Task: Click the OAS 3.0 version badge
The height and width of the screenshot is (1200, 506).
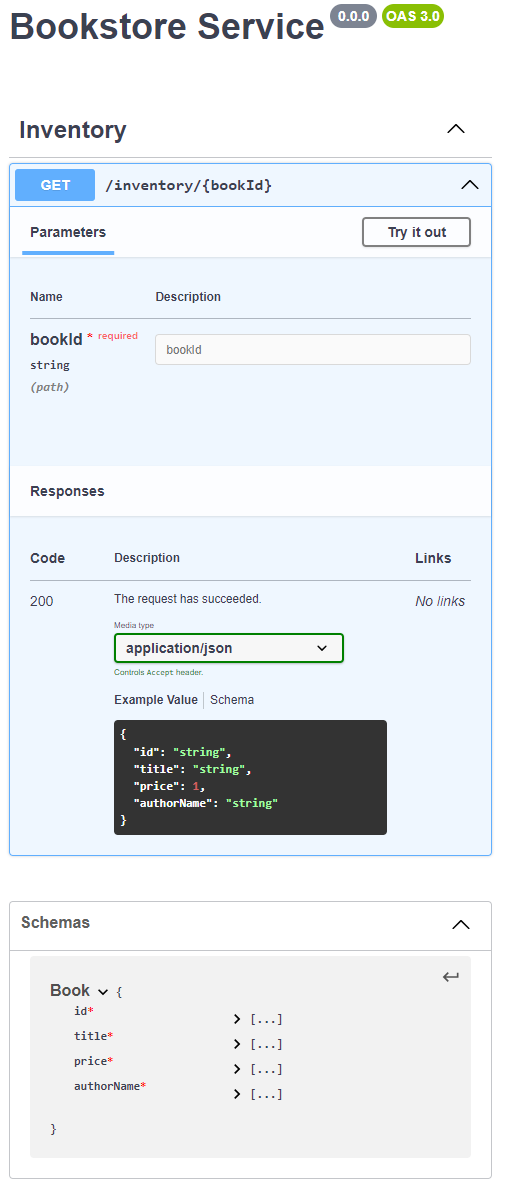Action: point(413,16)
